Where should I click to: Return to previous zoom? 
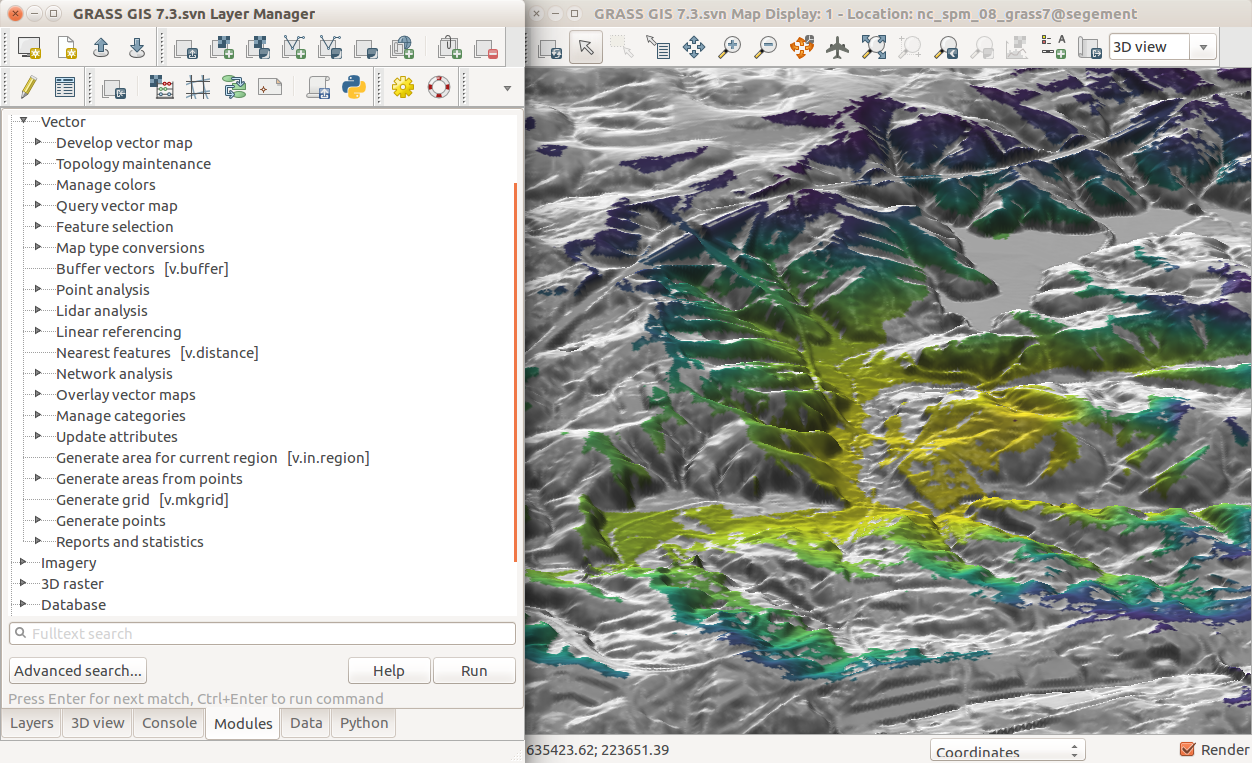[946, 47]
